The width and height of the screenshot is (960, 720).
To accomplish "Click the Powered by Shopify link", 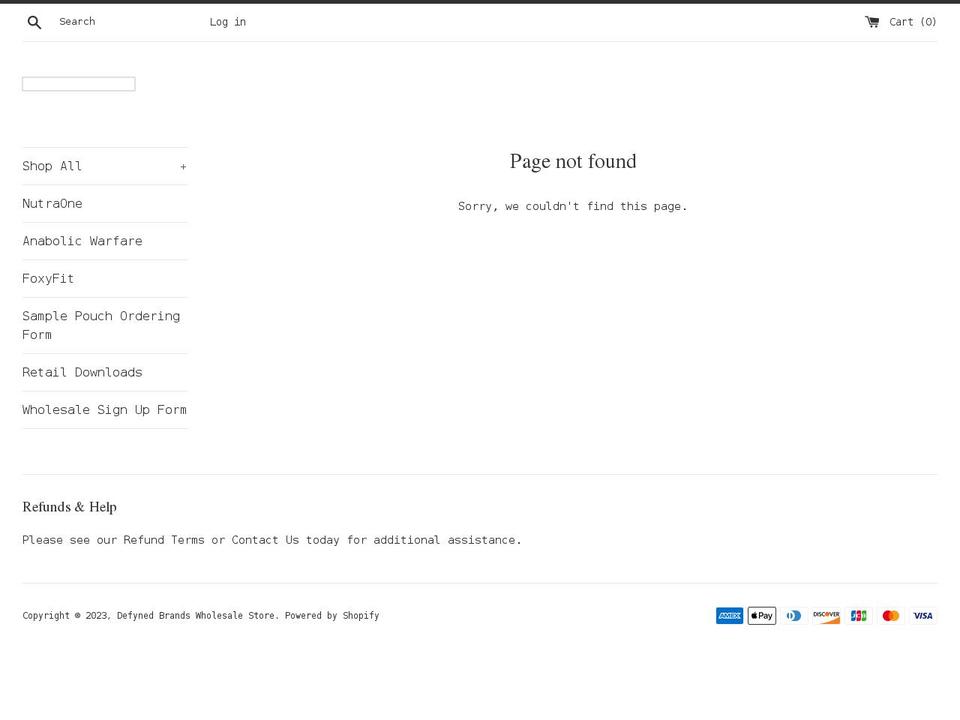I will click(x=332, y=615).
